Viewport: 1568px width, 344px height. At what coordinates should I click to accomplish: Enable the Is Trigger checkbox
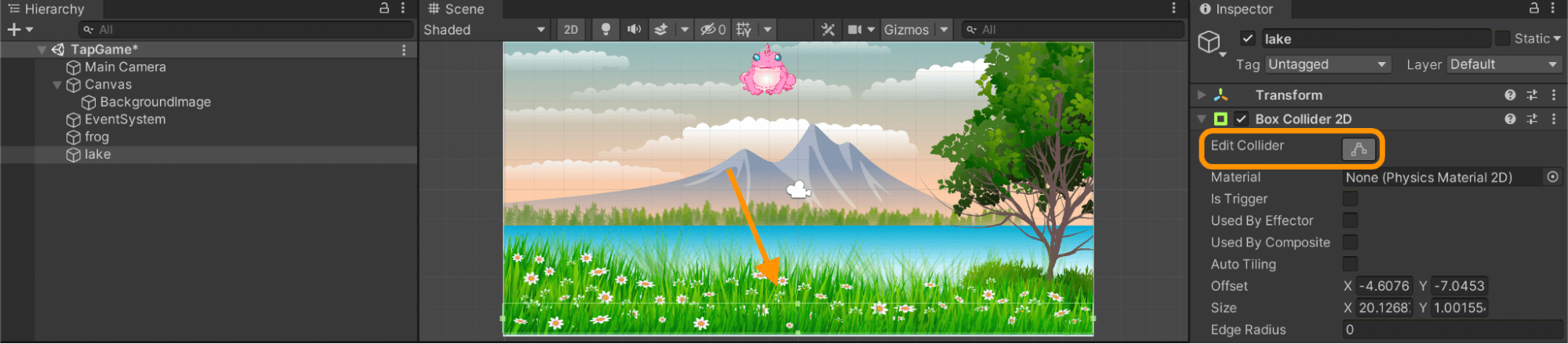point(1350,199)
